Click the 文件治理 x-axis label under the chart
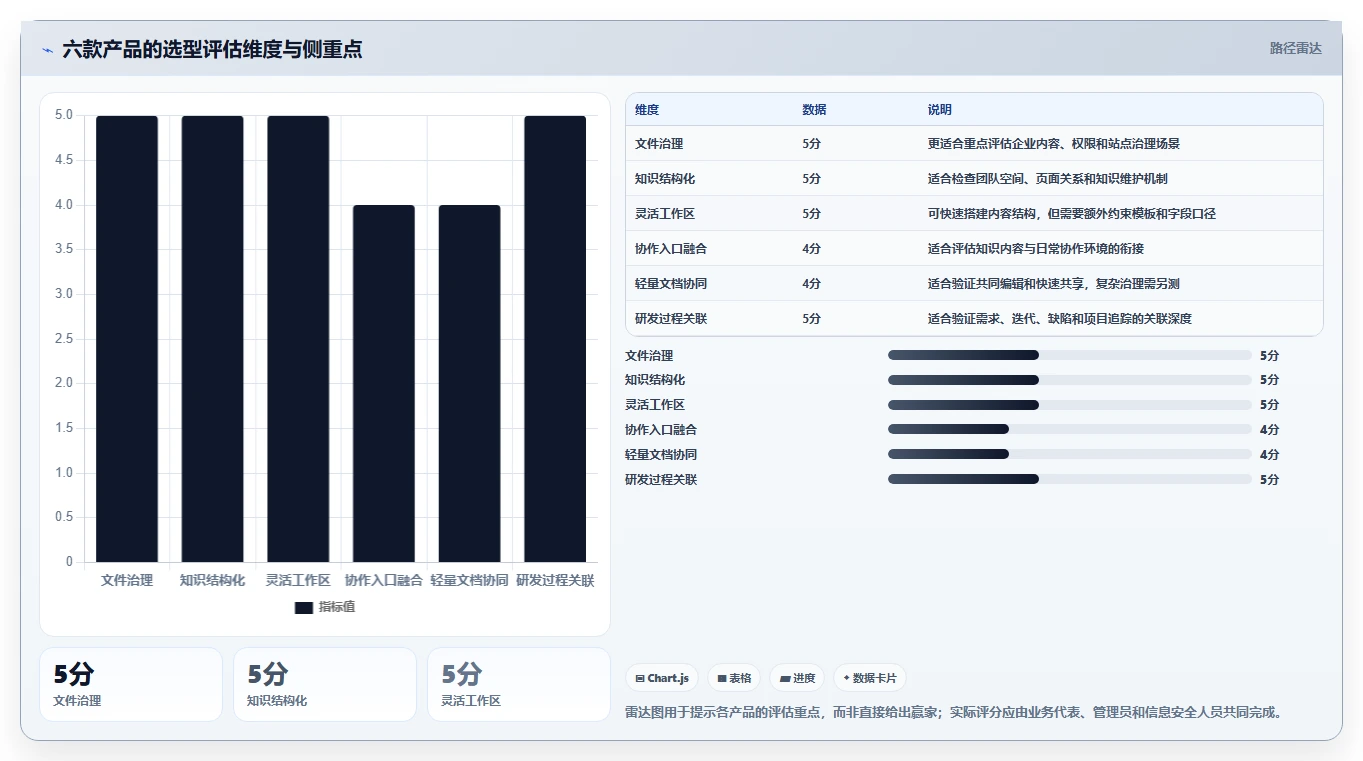Screen dimensions: 1363x761 click(127, 580)
